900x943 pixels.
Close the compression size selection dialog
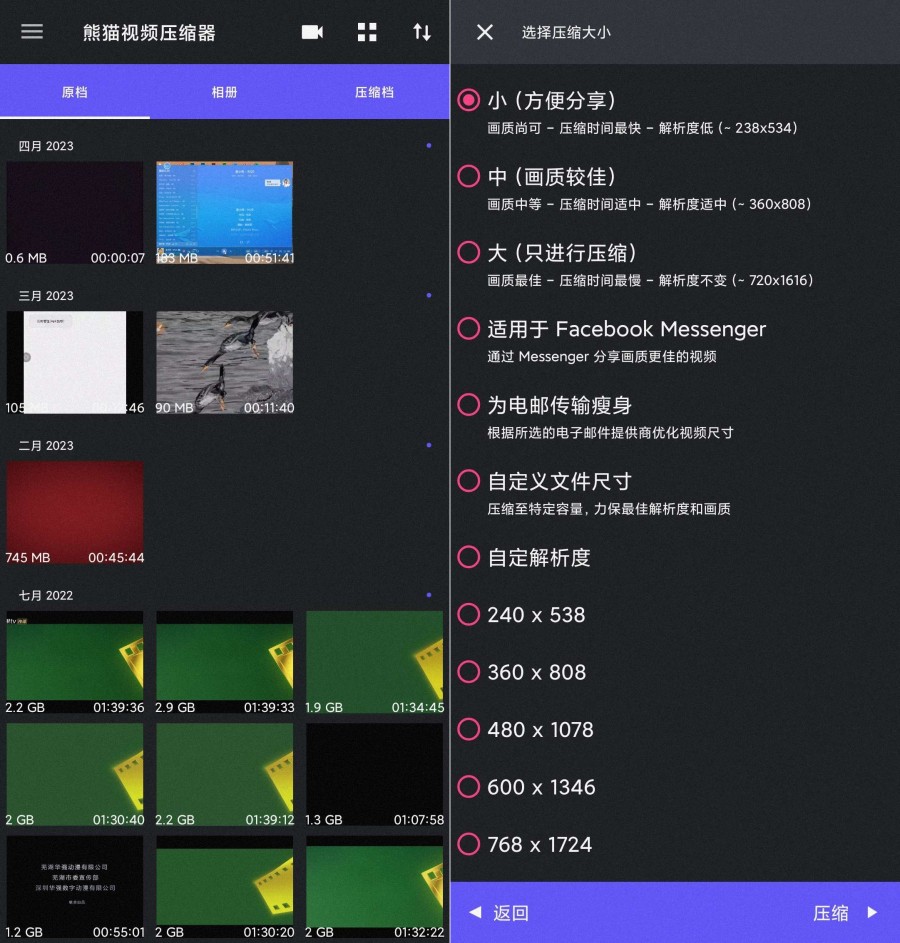point(483,32)
